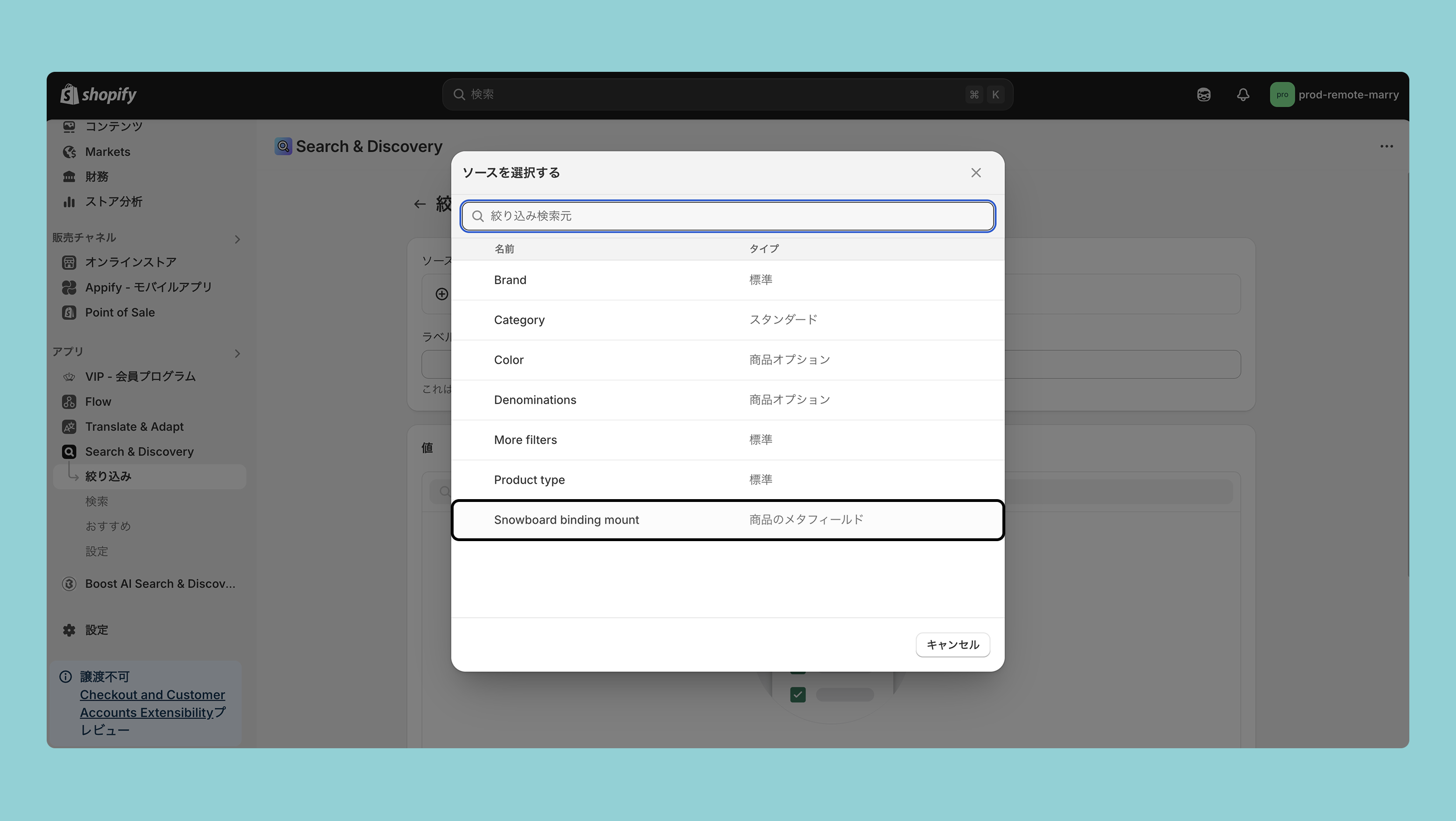This screenshot has width=1456, height=821.
Task: Open Boost AI Search & Discovery app
Action: (160, 583)
